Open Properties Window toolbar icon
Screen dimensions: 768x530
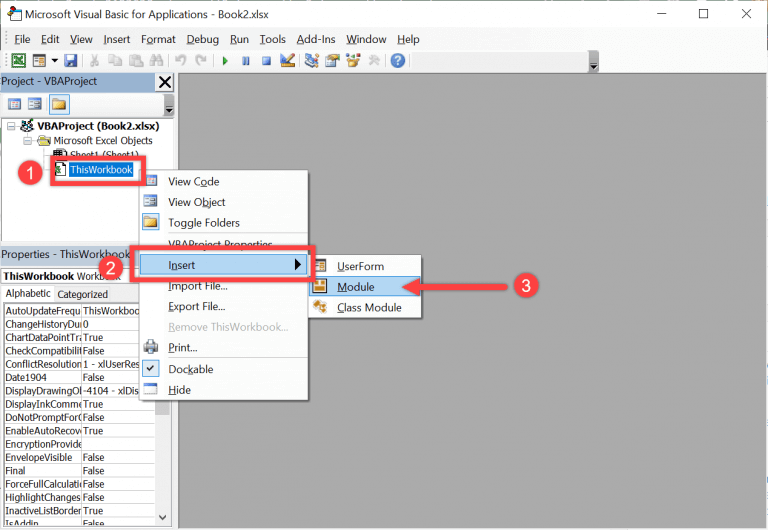[332, 61]
